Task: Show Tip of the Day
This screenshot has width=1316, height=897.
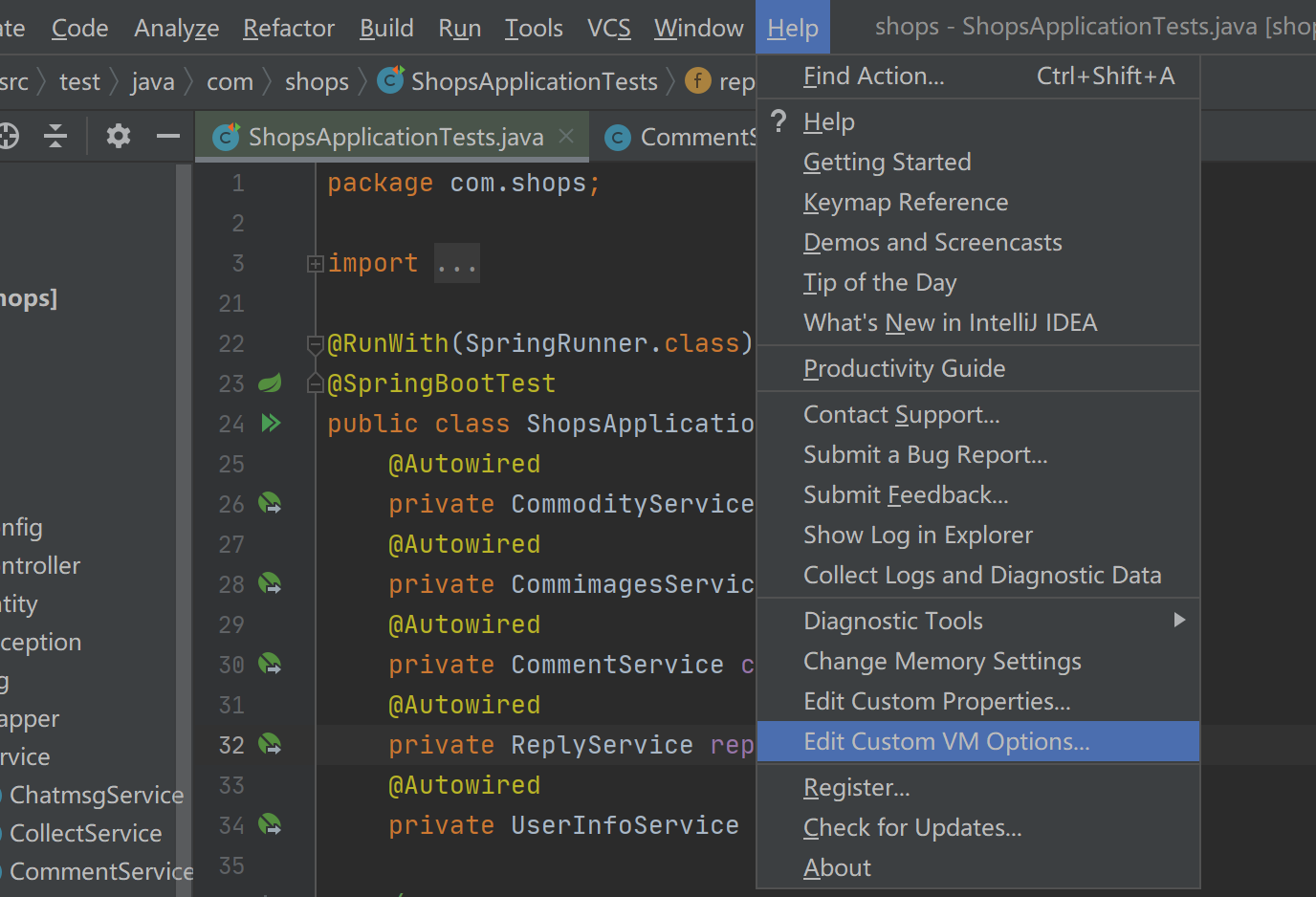Action: pyautogui.click(x=978, y=282)
